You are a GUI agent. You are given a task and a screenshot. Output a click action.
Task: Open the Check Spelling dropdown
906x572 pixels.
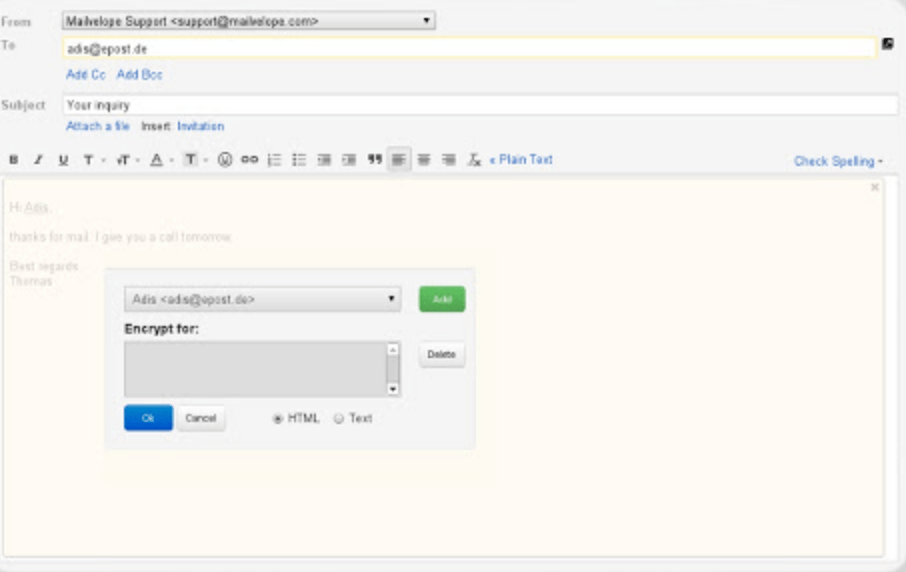(x=838, y=161)
